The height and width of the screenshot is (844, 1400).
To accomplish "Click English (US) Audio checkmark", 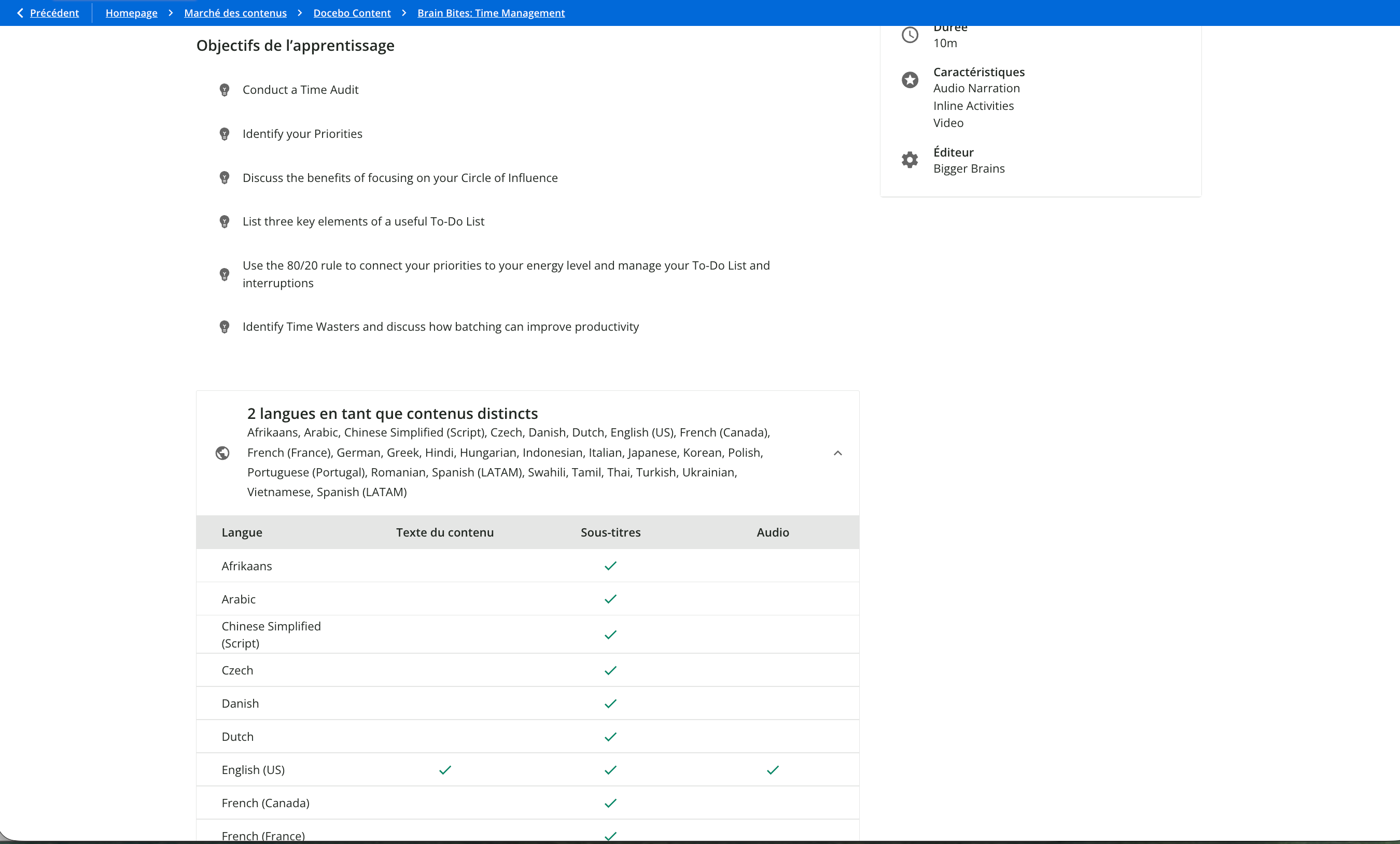I will point(773,769).
